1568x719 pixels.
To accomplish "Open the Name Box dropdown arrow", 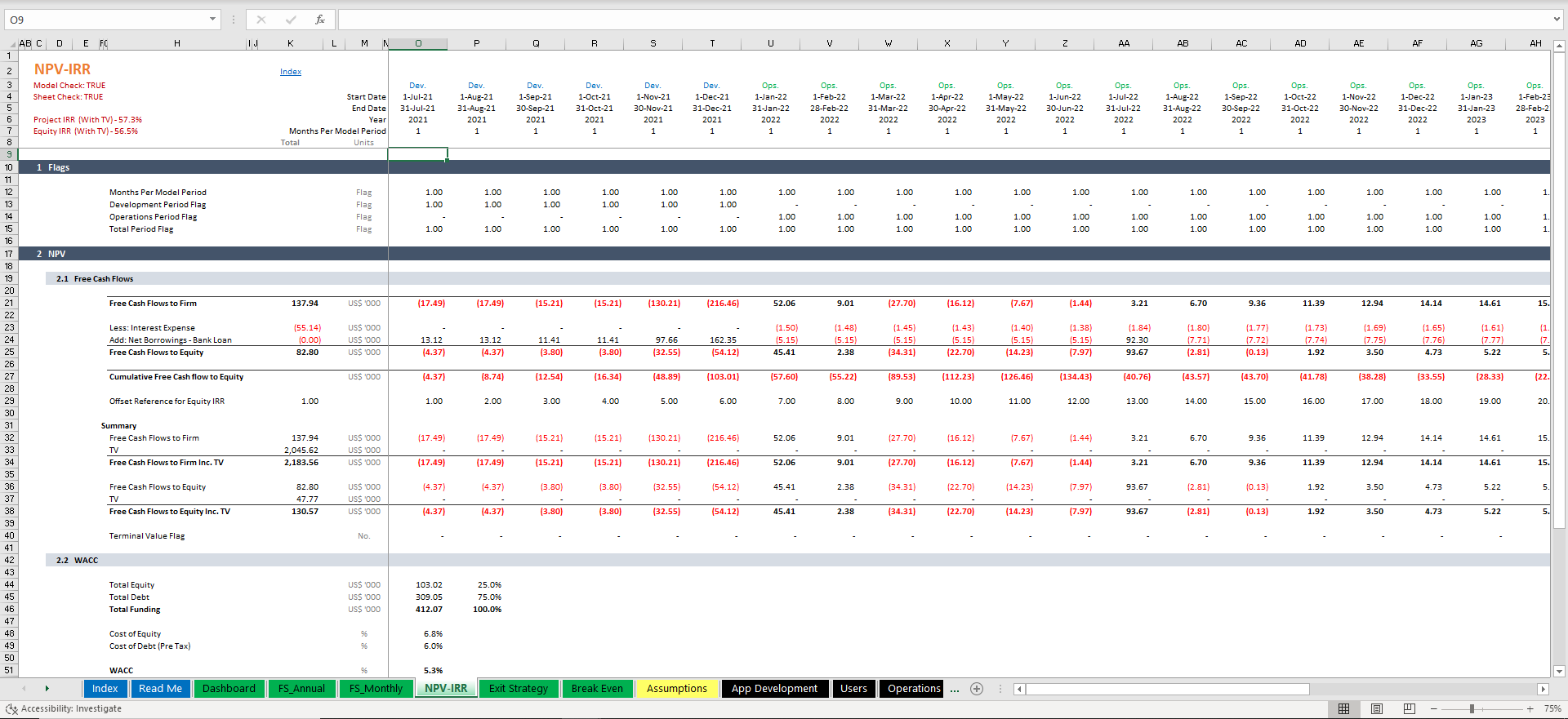I will [x=212, y=20].
